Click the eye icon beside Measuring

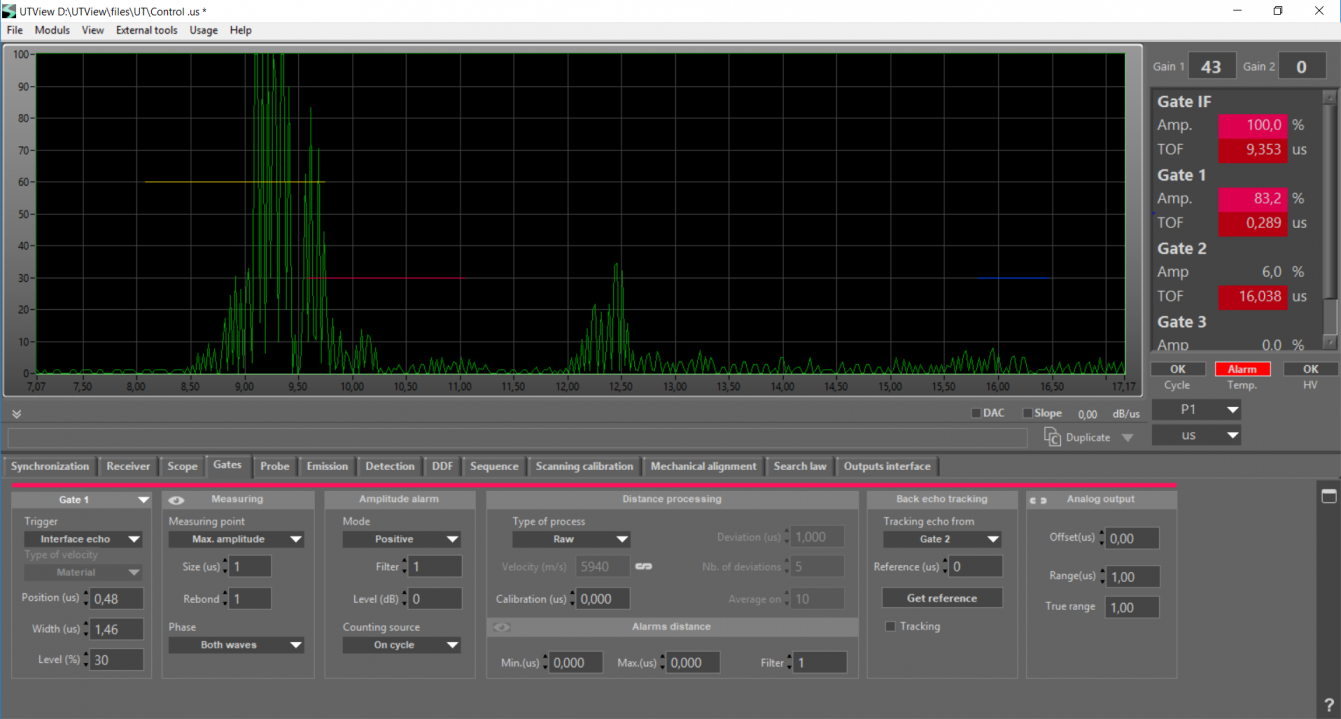176,499
